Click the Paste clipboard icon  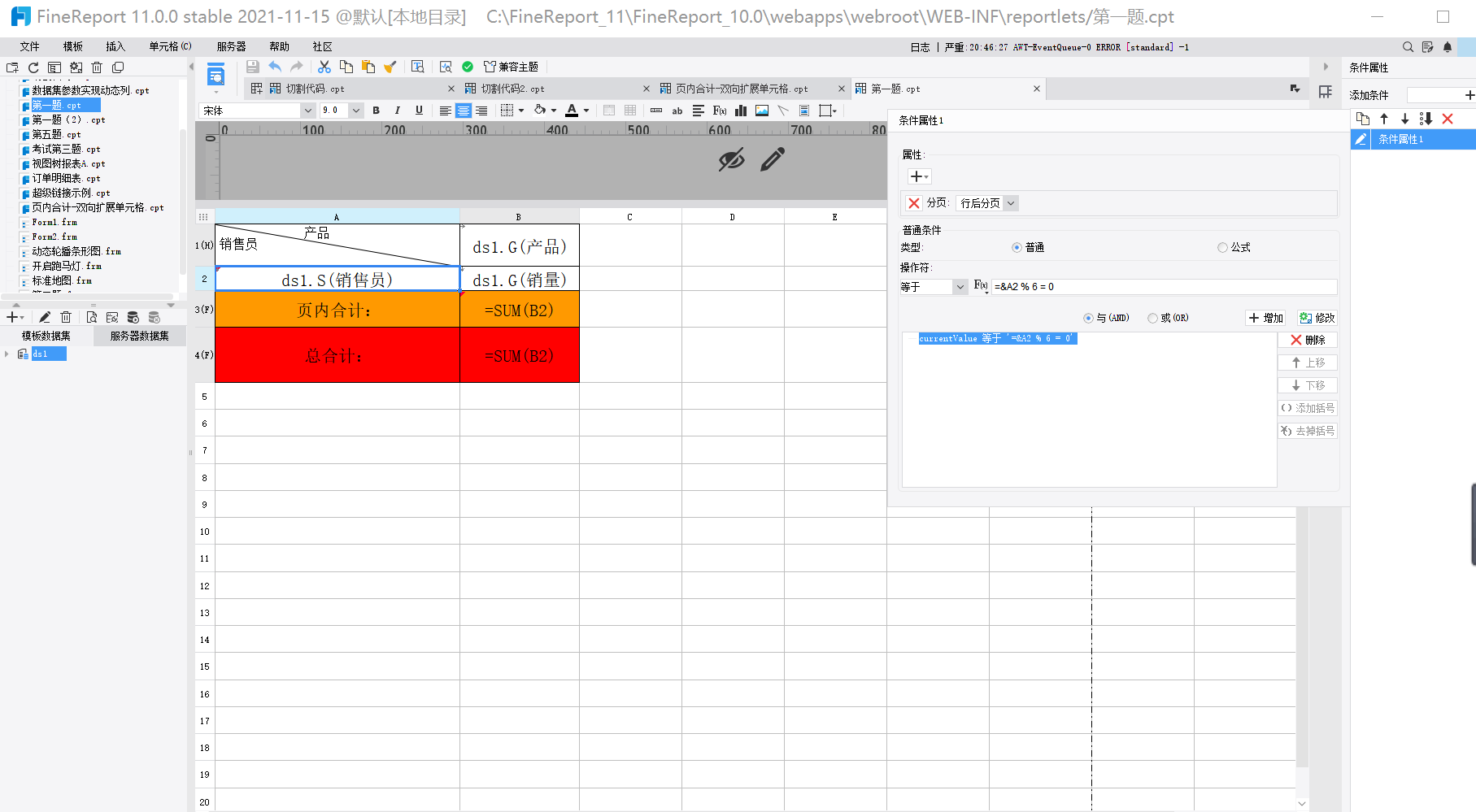click(368, 67)
